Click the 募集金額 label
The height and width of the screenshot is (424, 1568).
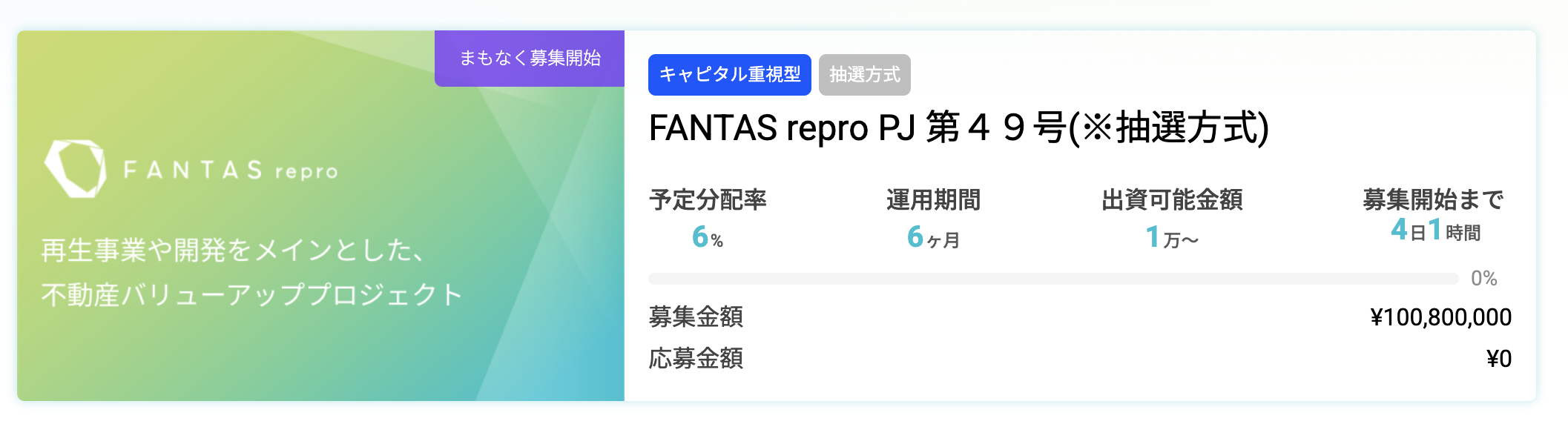click(696, 317)
